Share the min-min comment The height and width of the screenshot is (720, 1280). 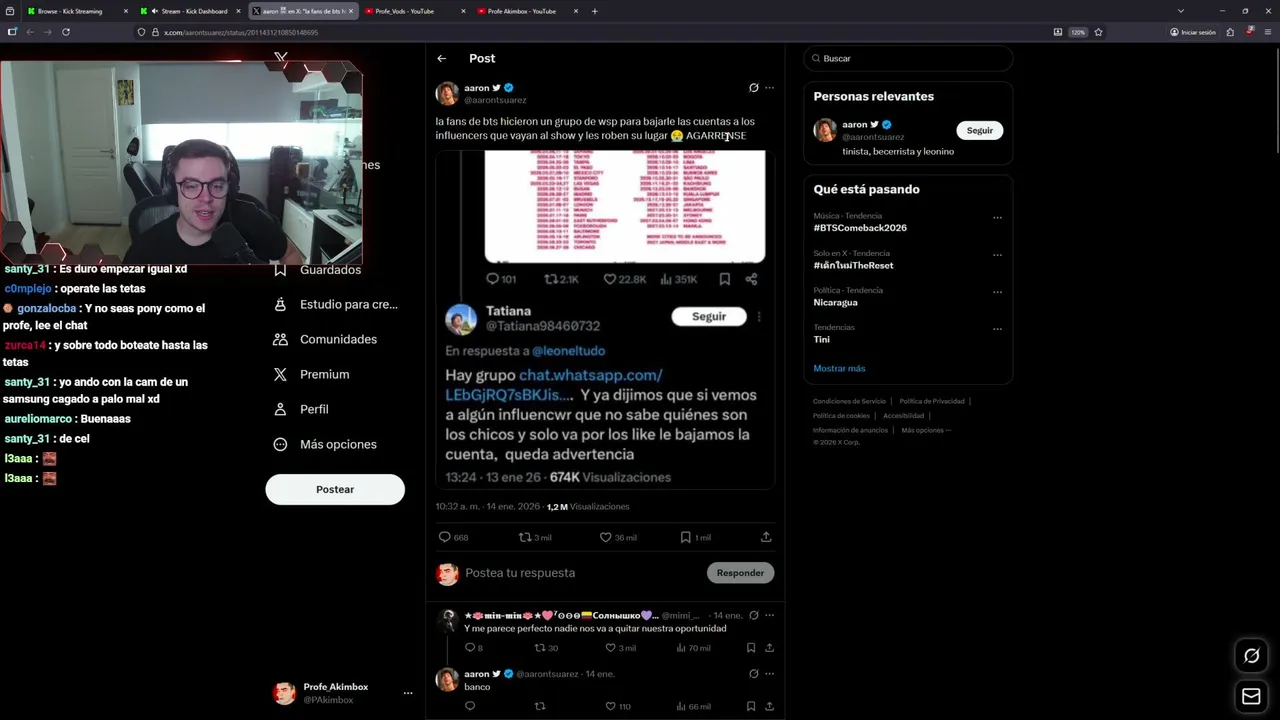tap(770, 648)
